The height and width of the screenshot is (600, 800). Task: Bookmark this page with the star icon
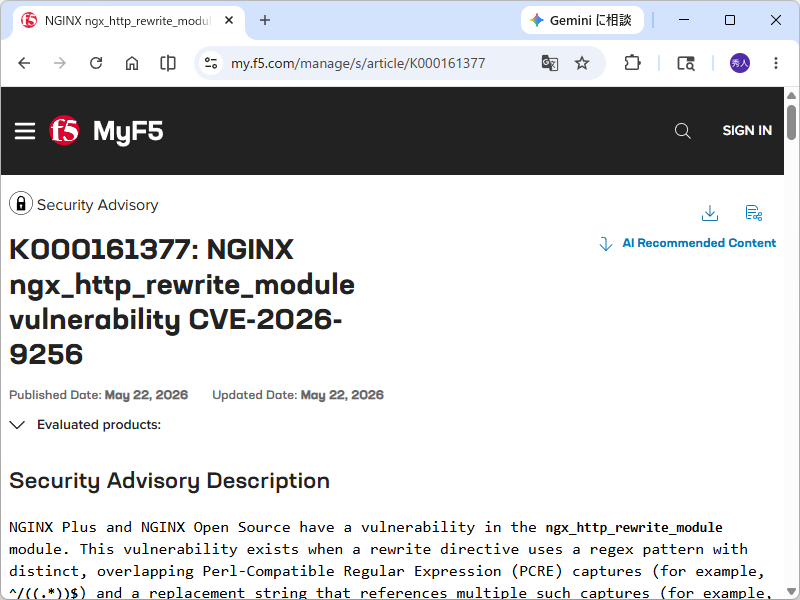point(582,63)
